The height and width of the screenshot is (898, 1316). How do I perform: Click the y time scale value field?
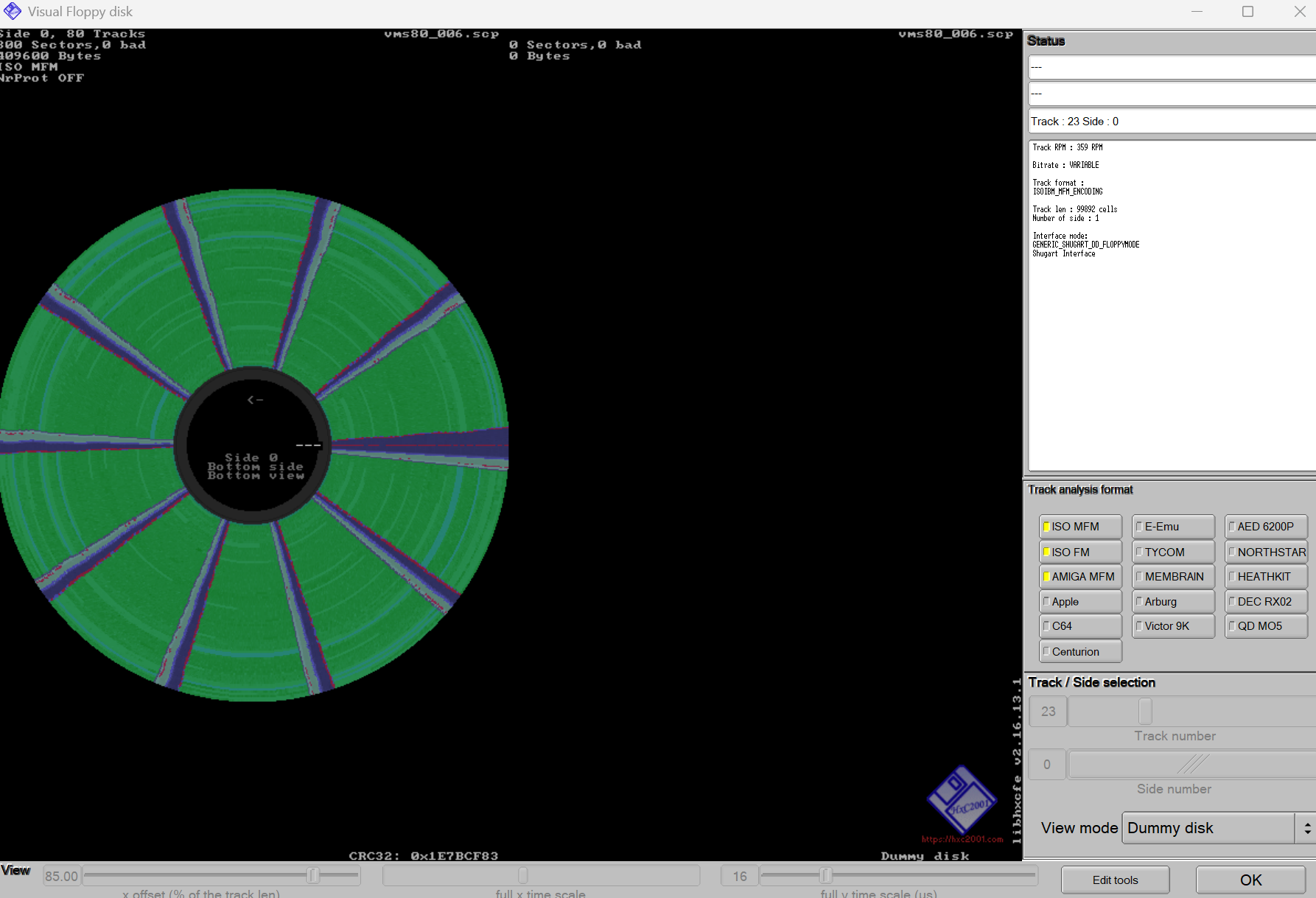coord(739,876)
